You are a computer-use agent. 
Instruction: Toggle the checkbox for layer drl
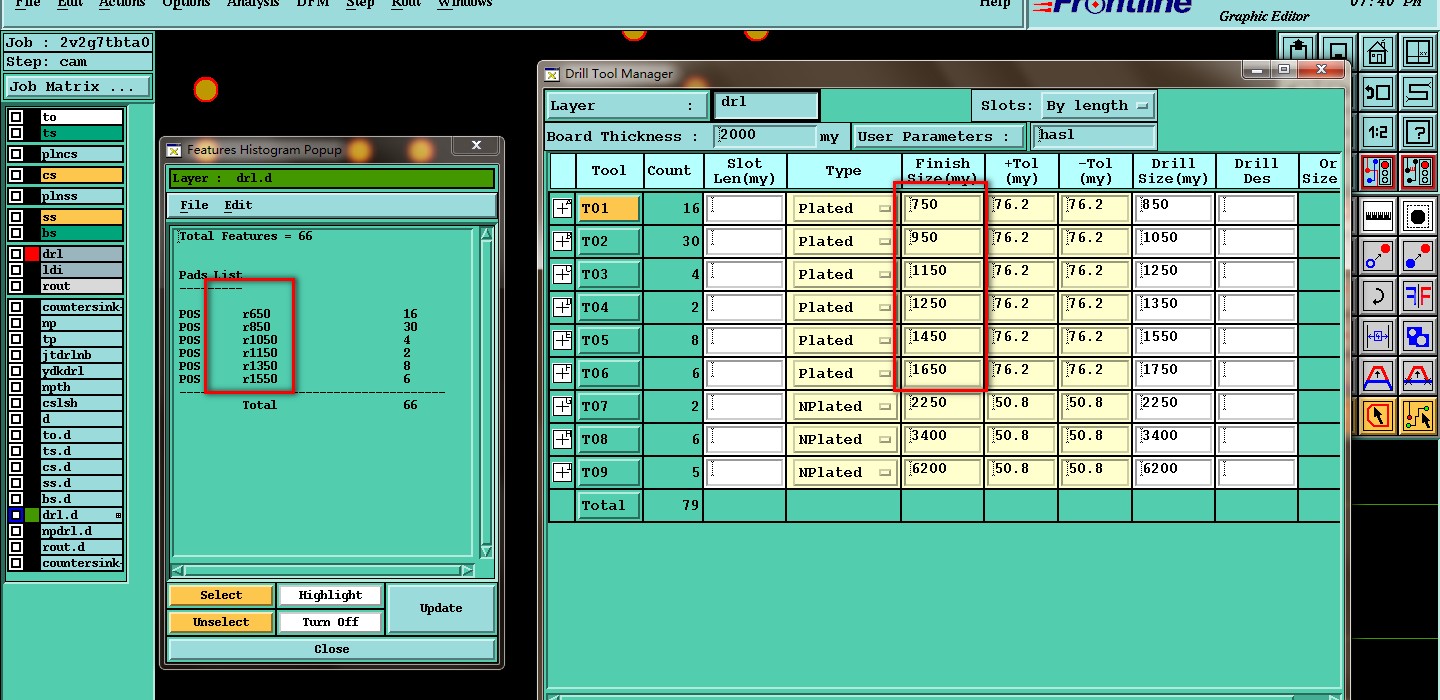click(x=16, y=254)
